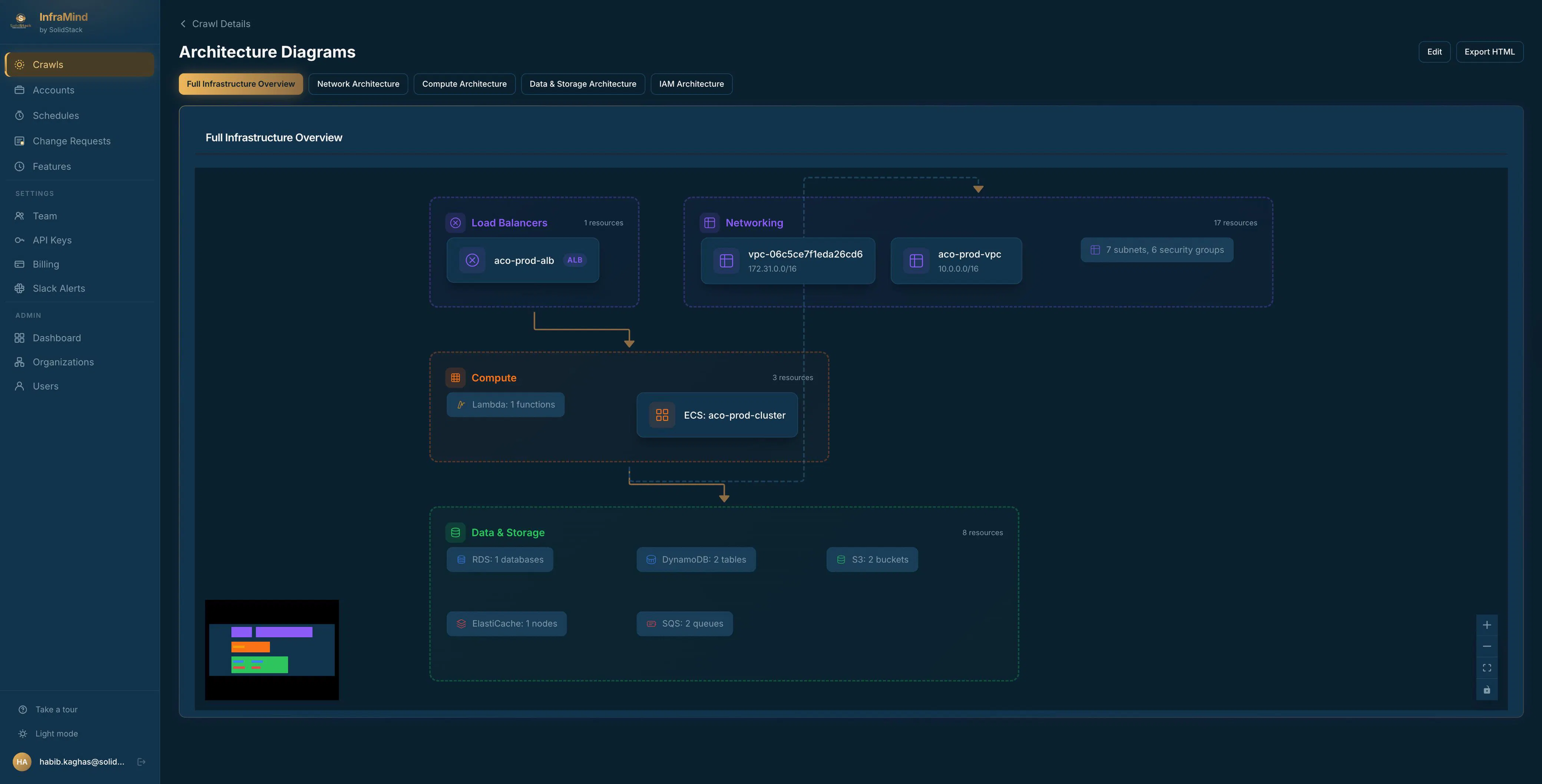
Task: Select the Full Infrastructure Overview tab
Action: tap(241, 84)
